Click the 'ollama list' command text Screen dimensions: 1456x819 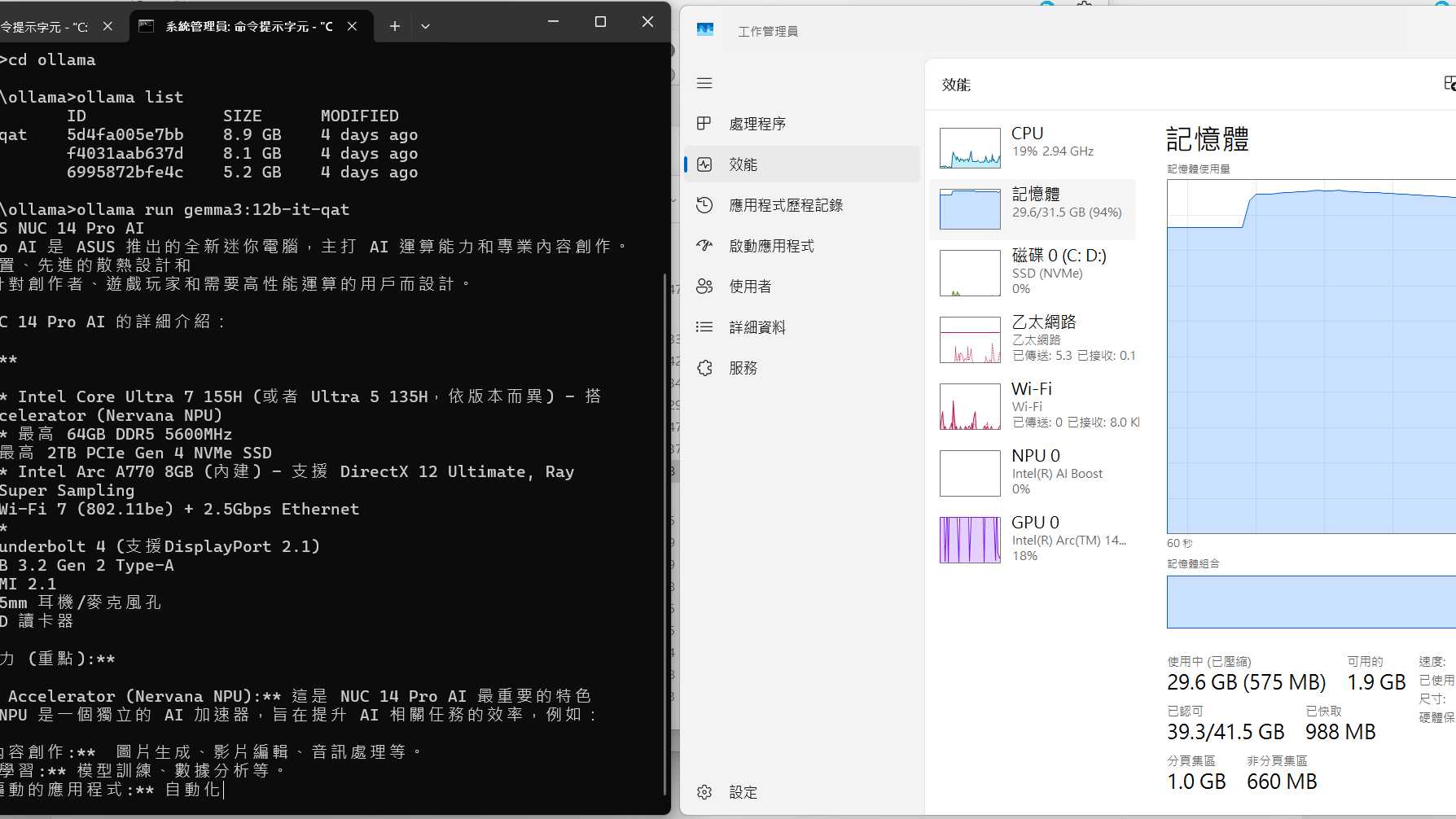point(130,97)
